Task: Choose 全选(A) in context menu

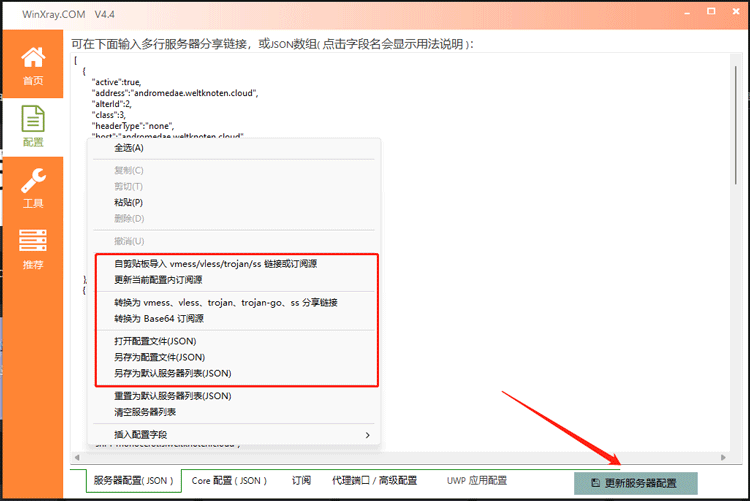Action: (x=234, y=148)
